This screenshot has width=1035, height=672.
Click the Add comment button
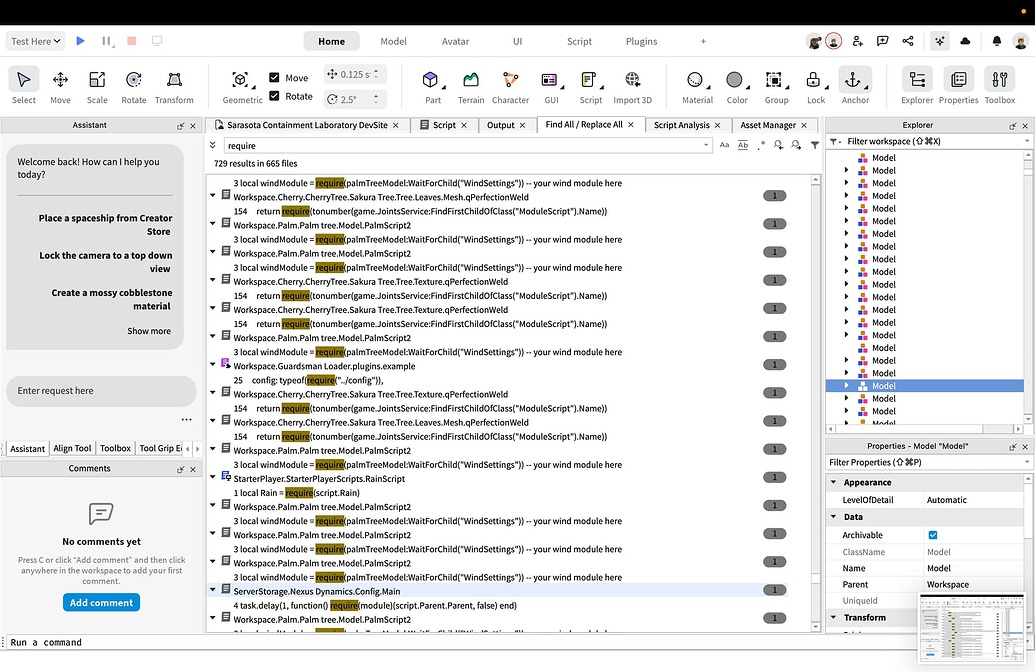click(x=101, y=602)
